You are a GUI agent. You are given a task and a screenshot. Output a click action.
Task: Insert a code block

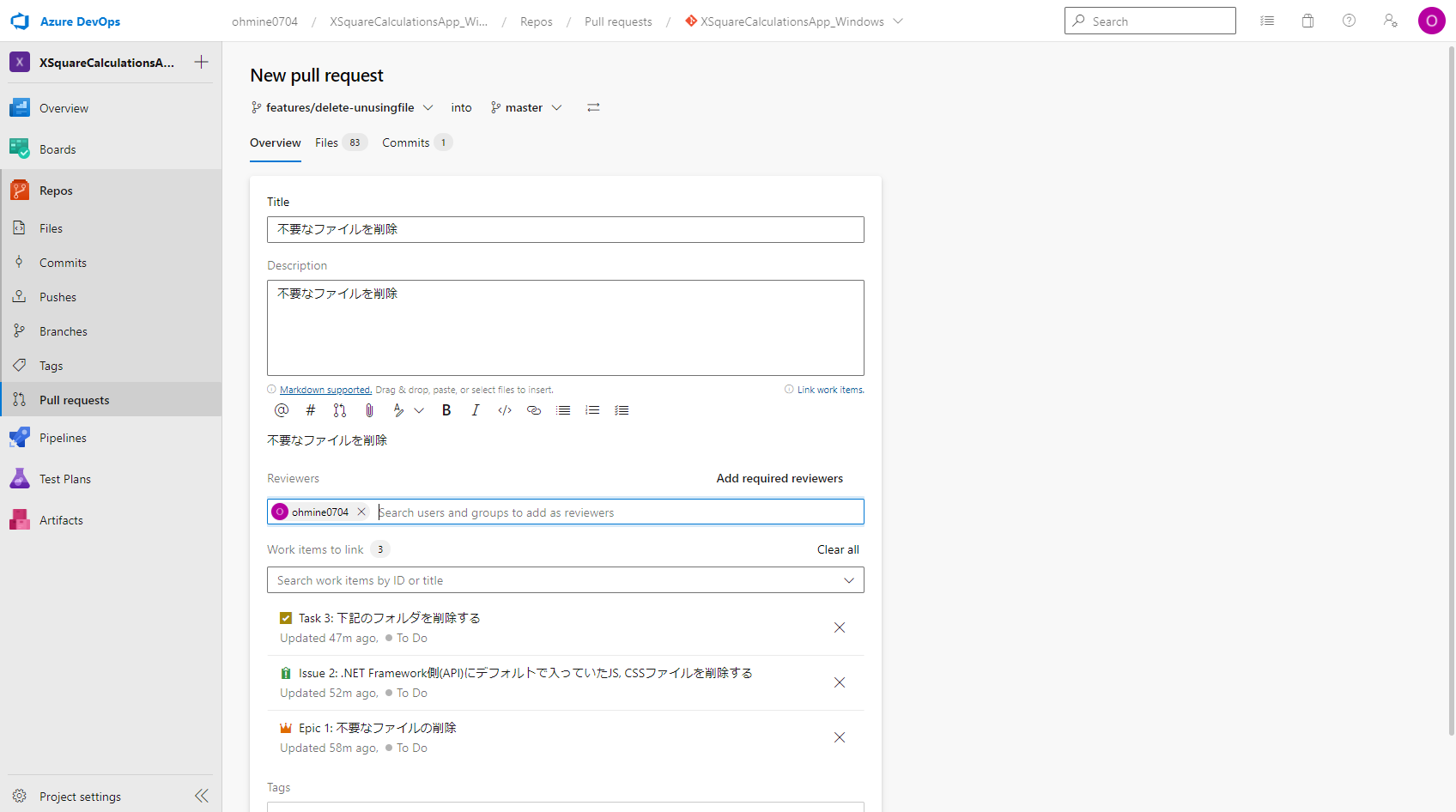[x=505, y=410]
